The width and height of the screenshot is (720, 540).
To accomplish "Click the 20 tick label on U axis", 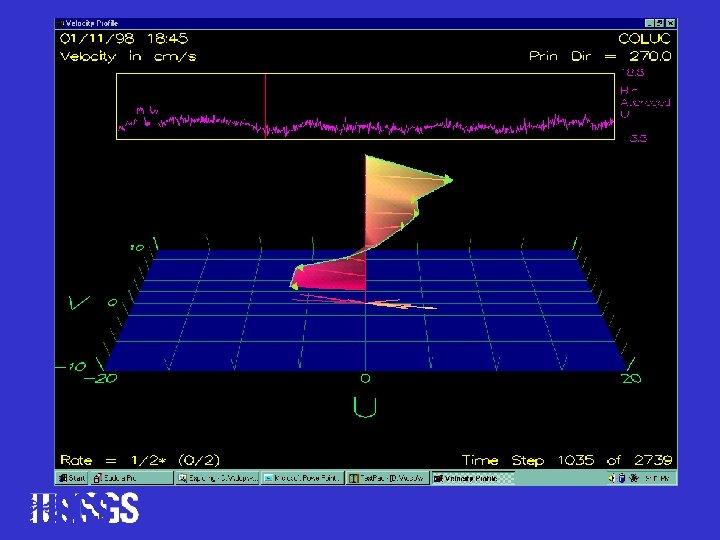I will tap(631, 378).
